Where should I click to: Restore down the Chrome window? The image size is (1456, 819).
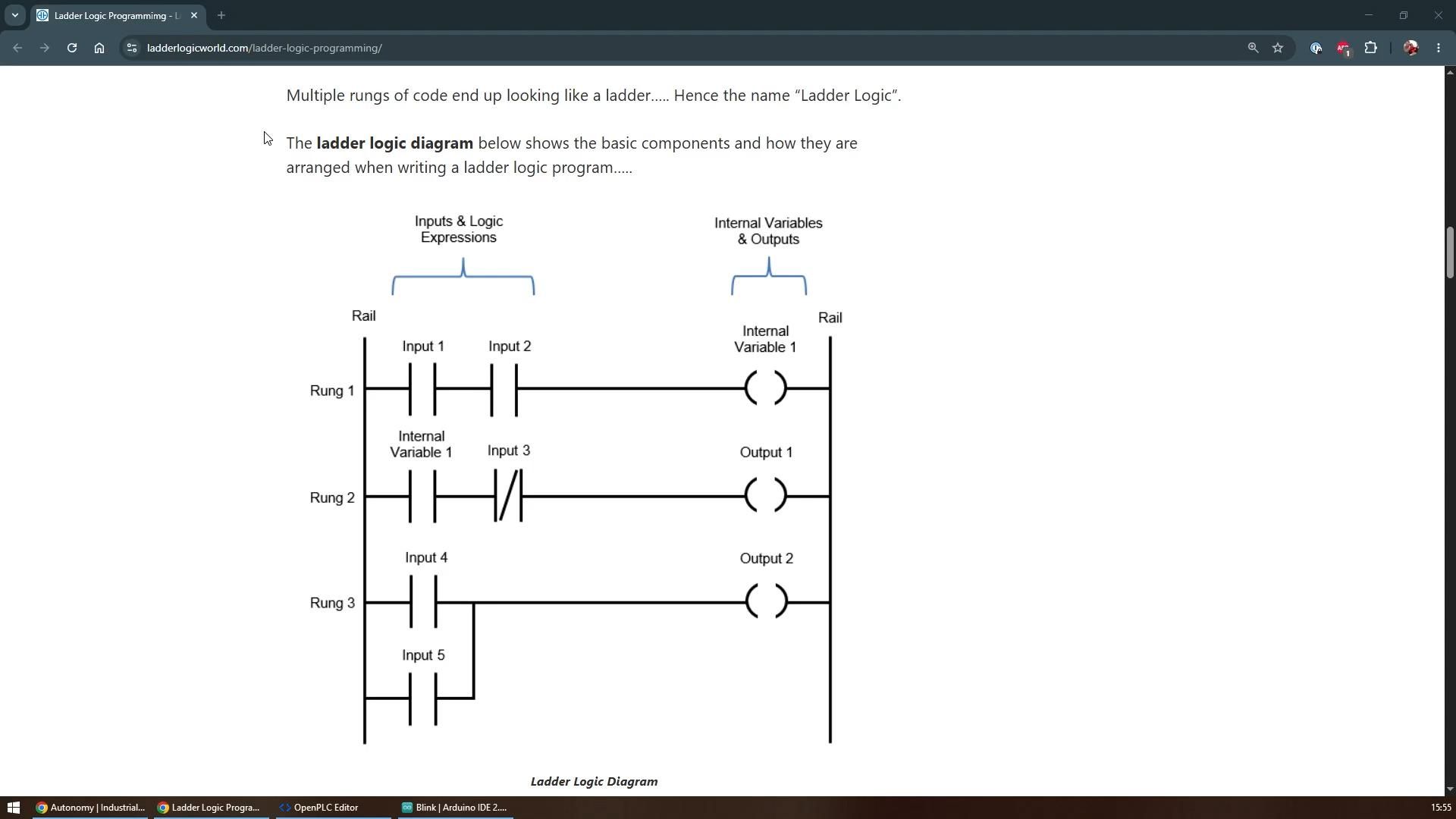point(1404,15)
